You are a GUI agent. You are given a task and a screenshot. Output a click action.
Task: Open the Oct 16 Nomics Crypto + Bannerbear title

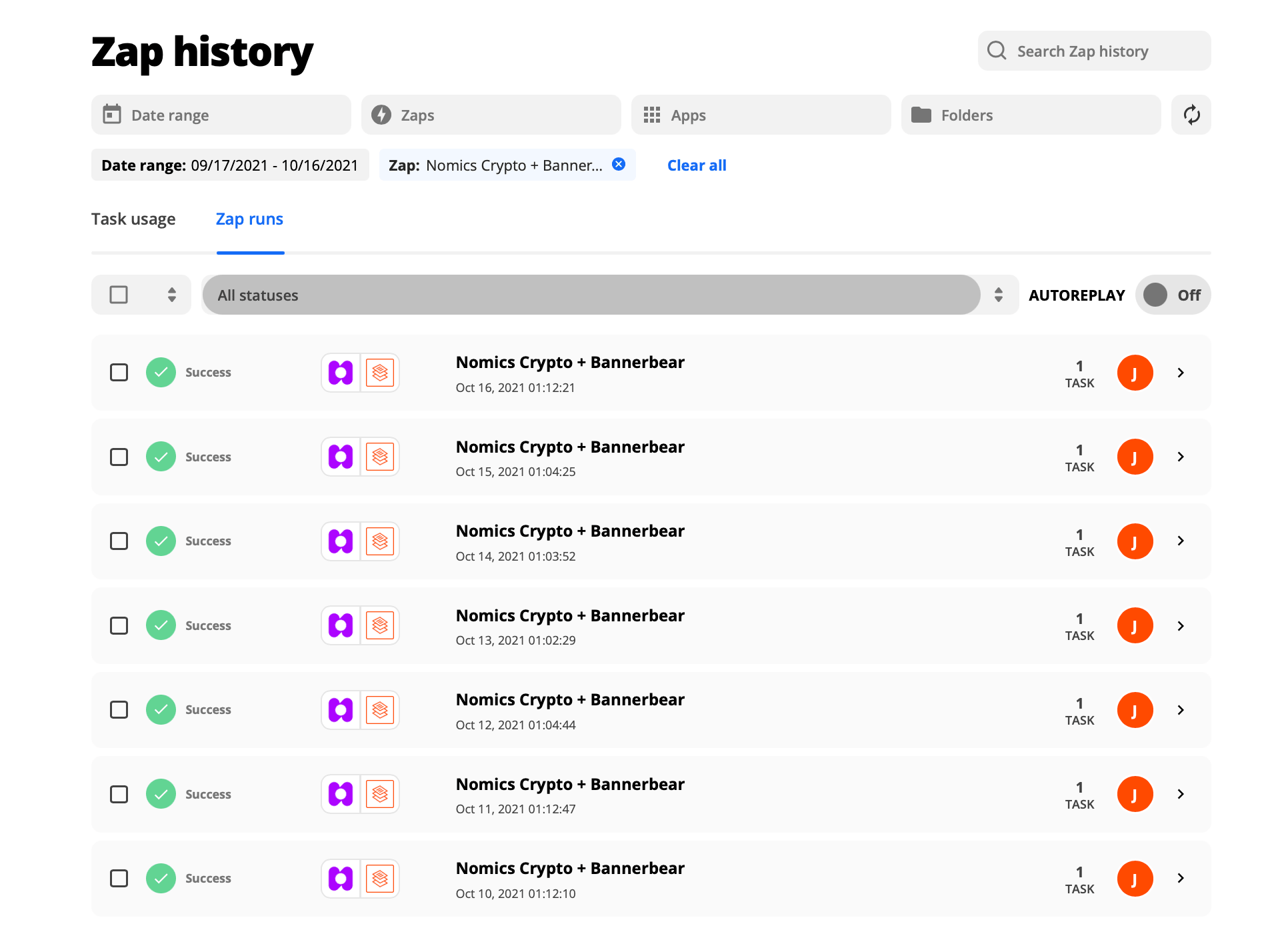[570, 362]
